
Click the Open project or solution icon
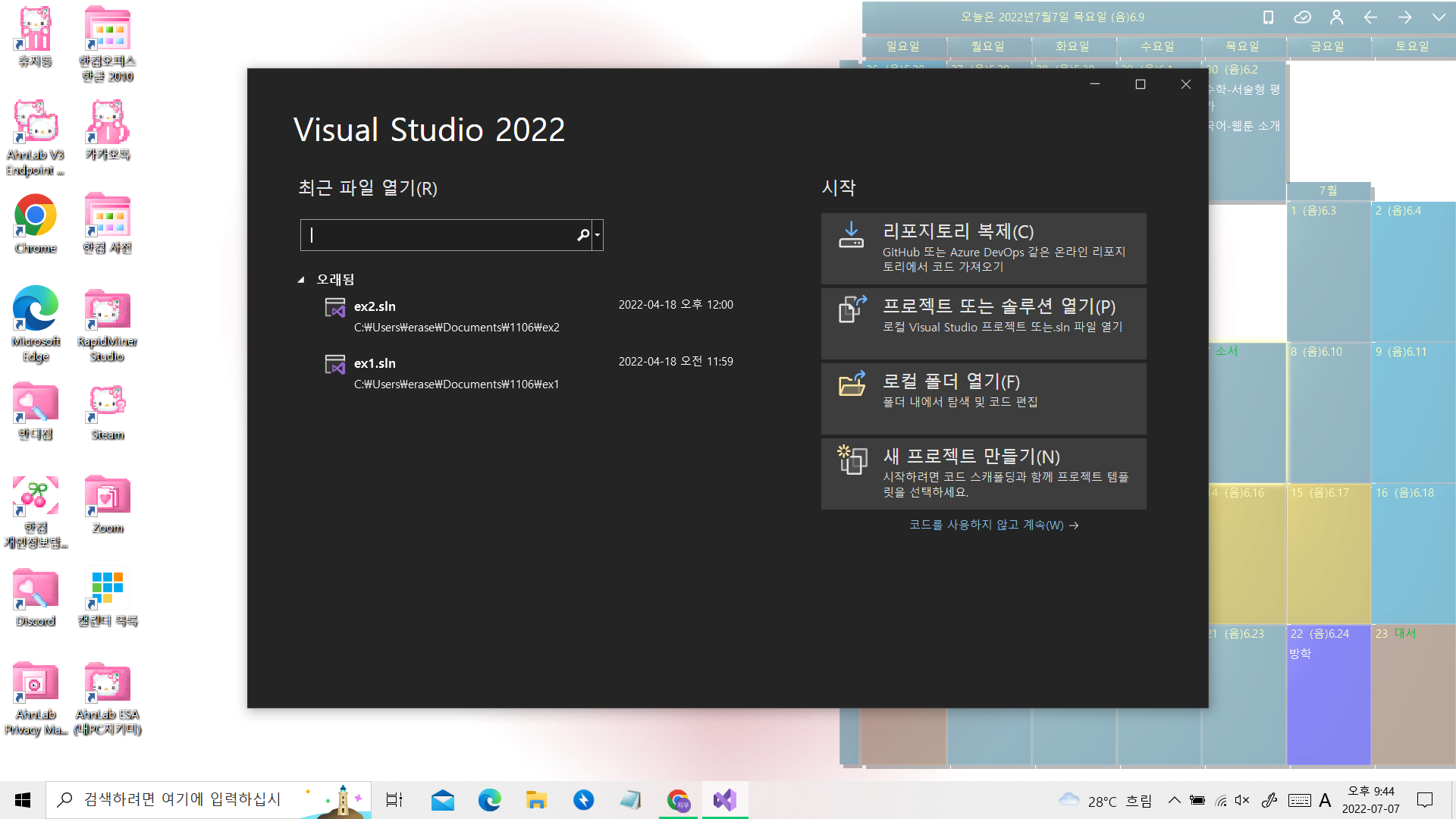852,309
